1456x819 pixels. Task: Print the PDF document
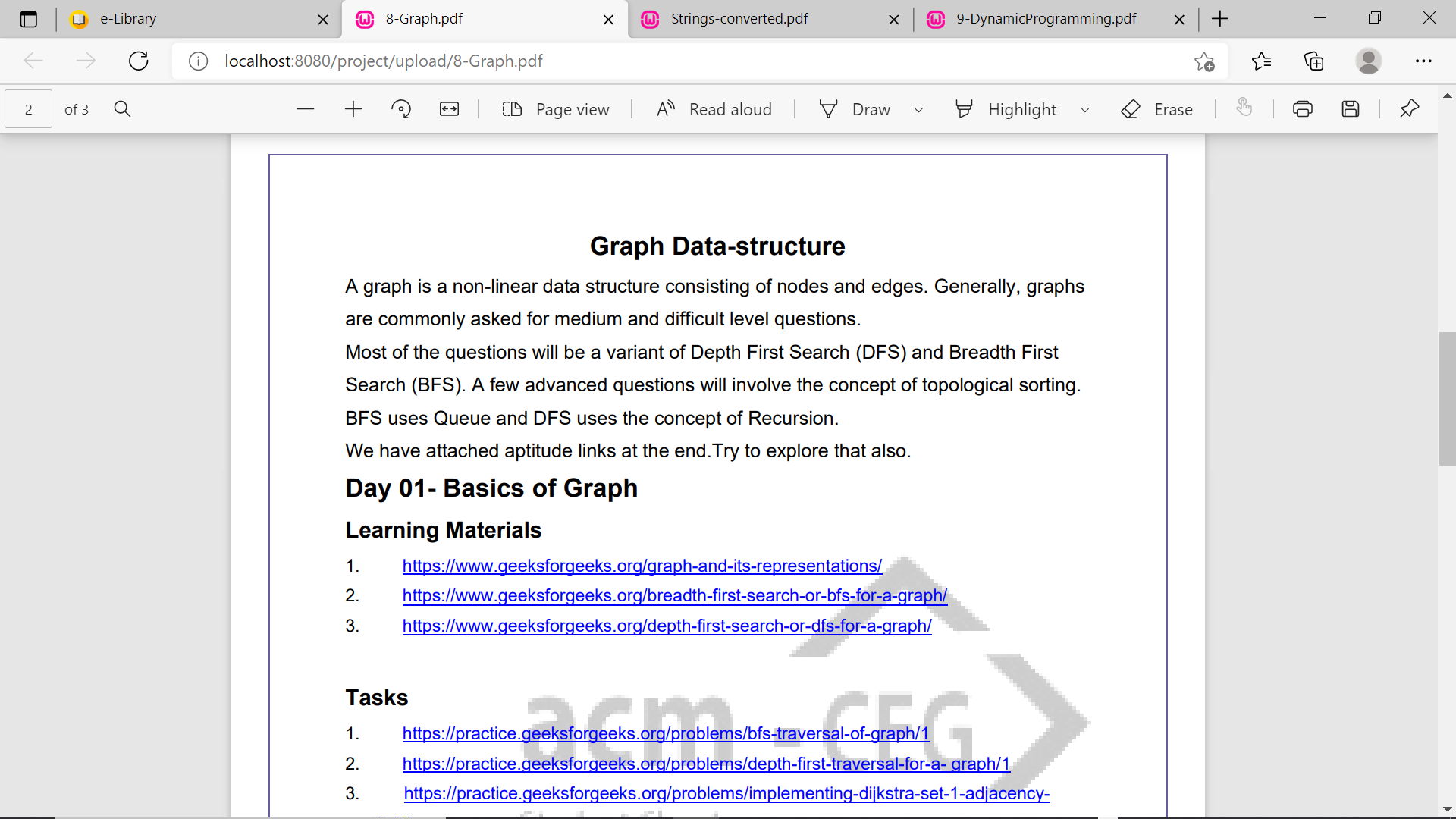[x=1303, y=109]
